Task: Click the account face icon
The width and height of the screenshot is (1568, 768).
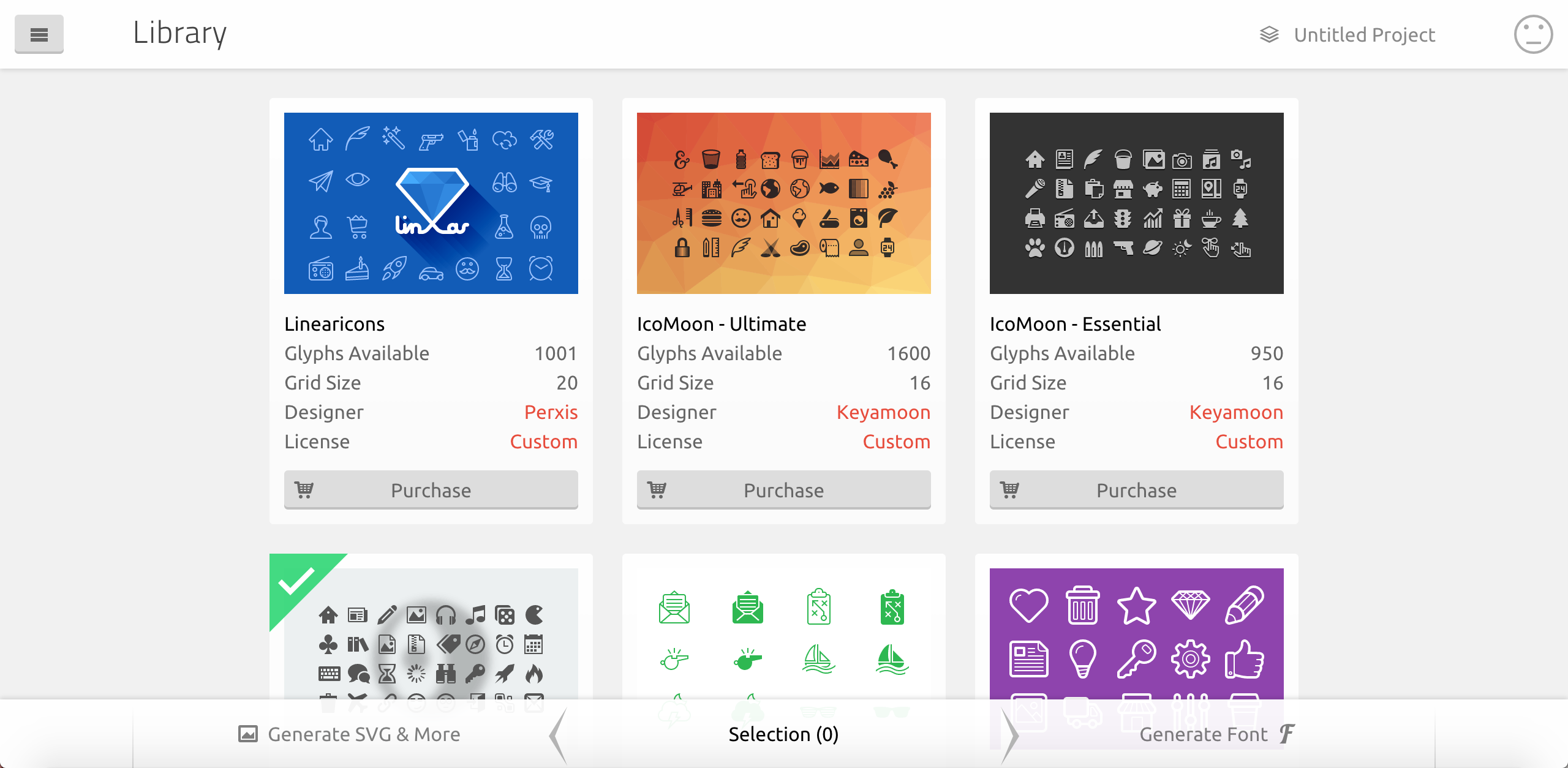Action: click(1532, 34)
